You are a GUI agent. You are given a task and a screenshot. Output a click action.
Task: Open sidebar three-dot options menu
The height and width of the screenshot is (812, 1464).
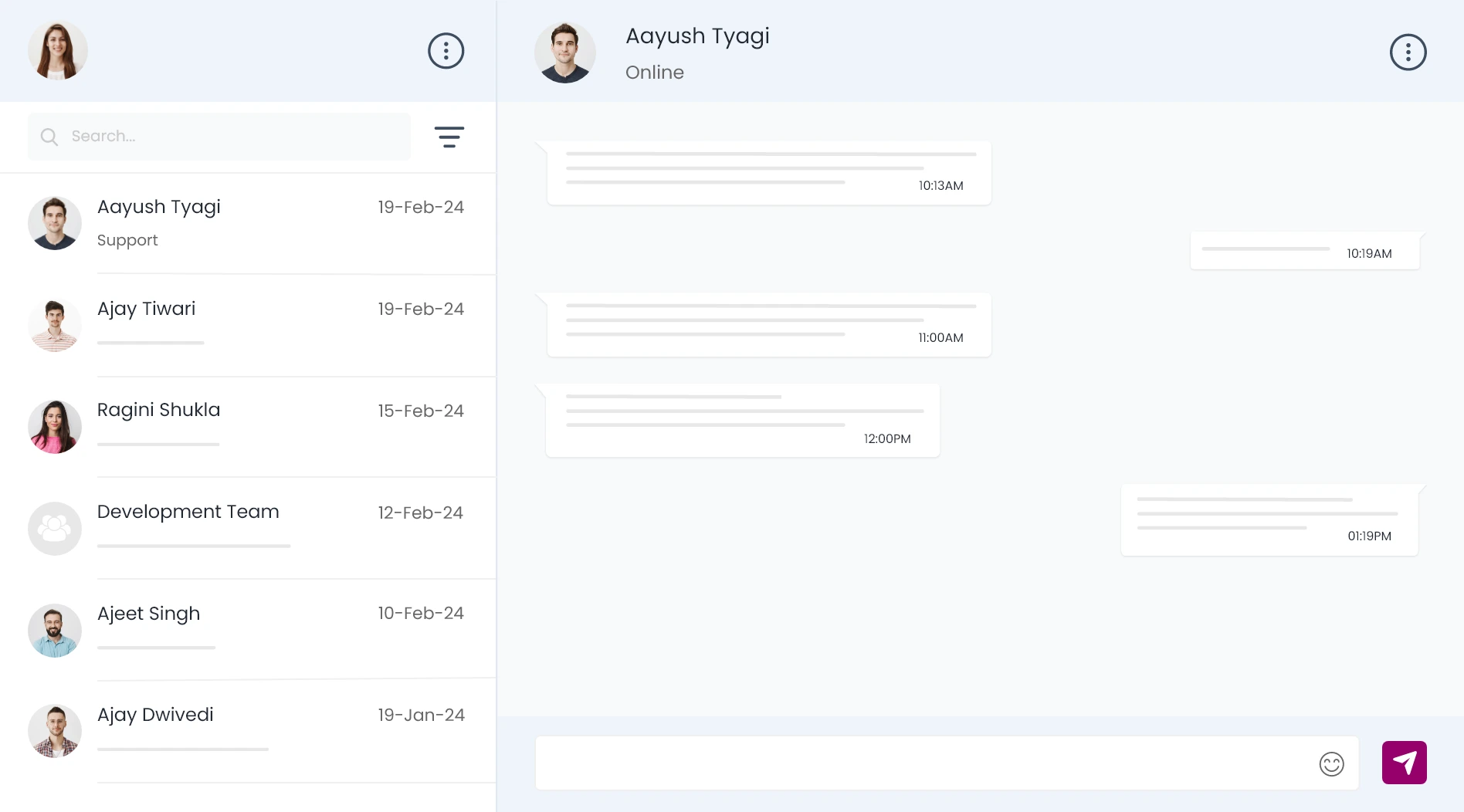[446, 51]
